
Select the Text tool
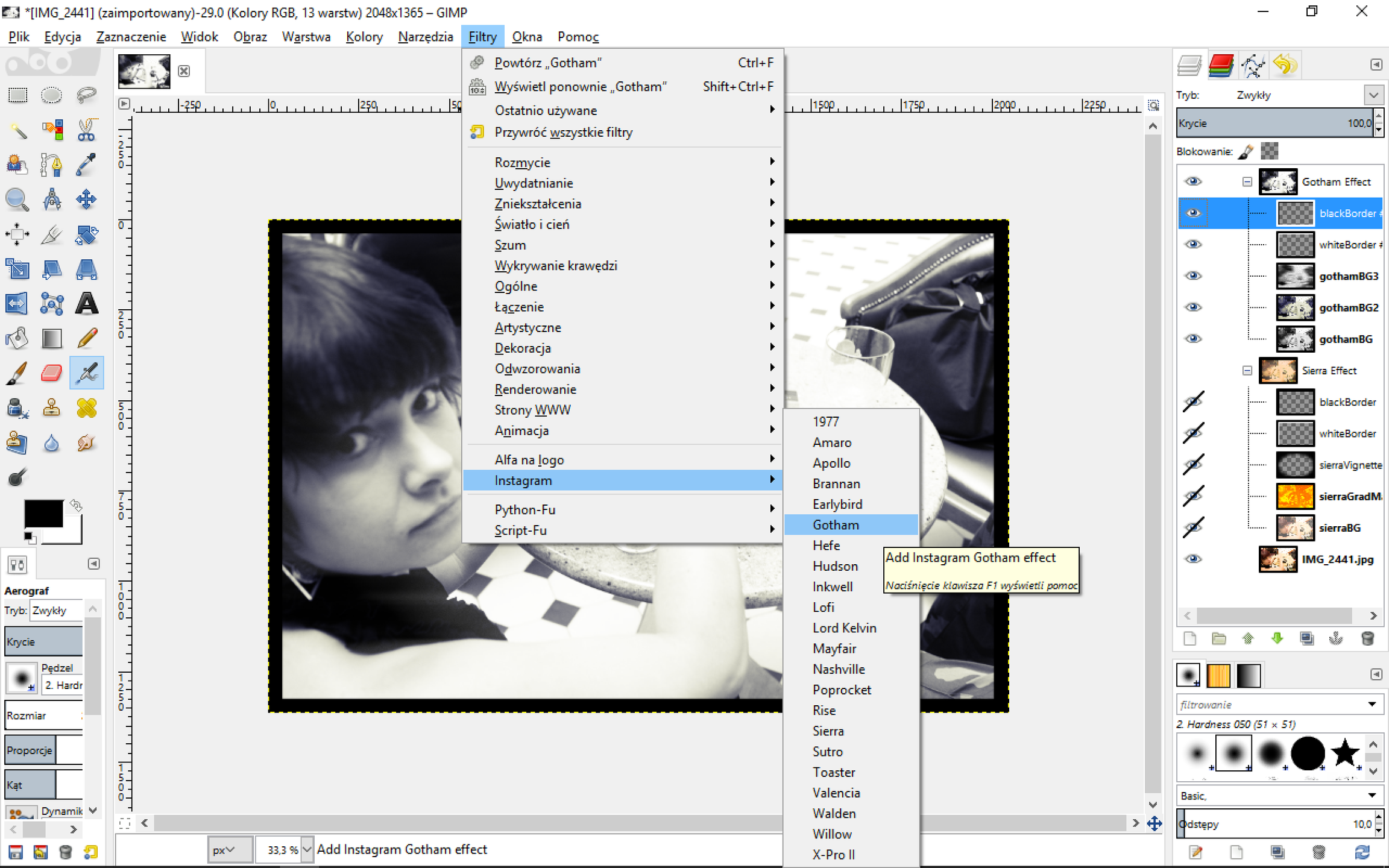pos(86,303)
